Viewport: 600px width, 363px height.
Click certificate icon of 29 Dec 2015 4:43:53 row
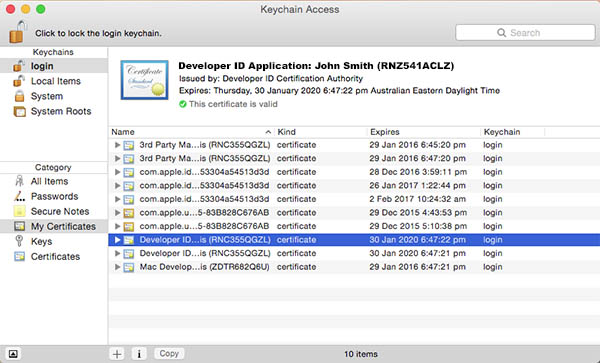pyautogui.click(x=129, y=213)
